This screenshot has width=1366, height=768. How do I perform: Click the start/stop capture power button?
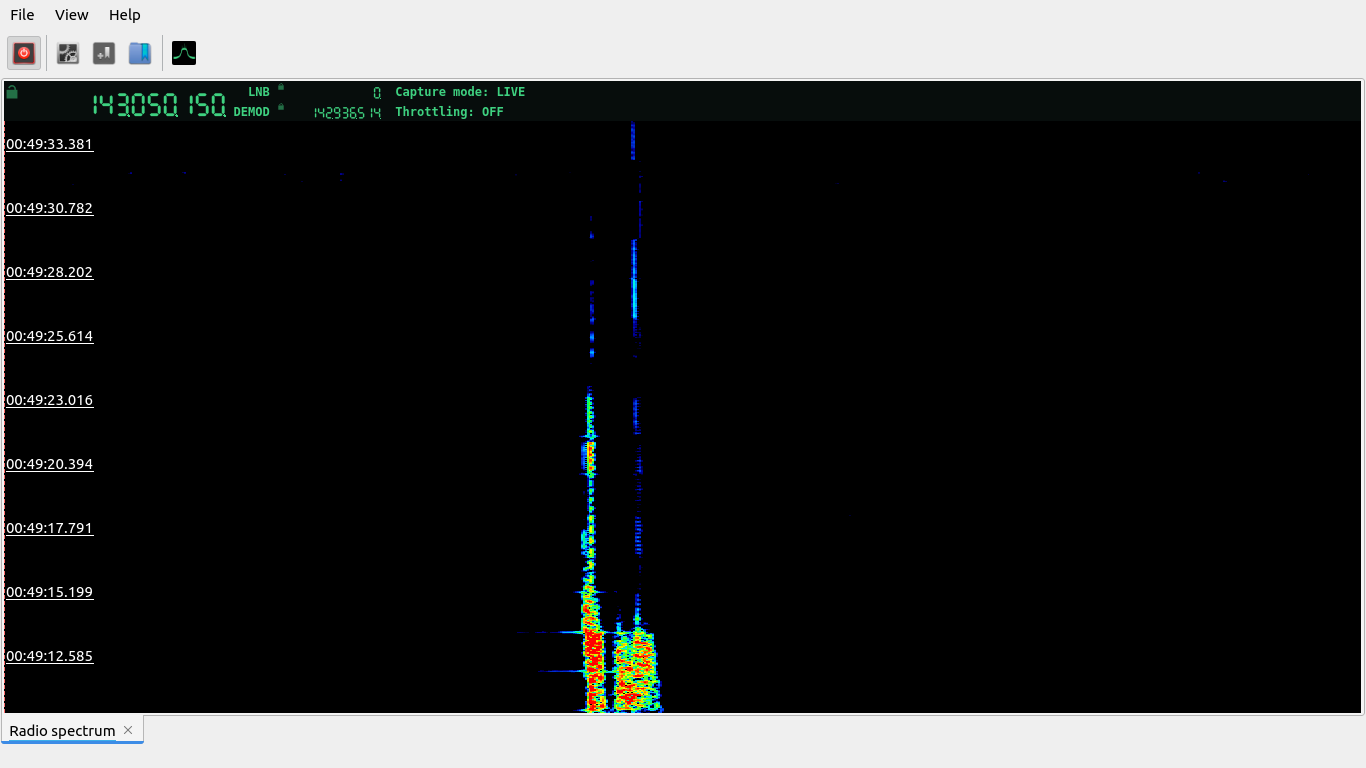click(24, 53)
